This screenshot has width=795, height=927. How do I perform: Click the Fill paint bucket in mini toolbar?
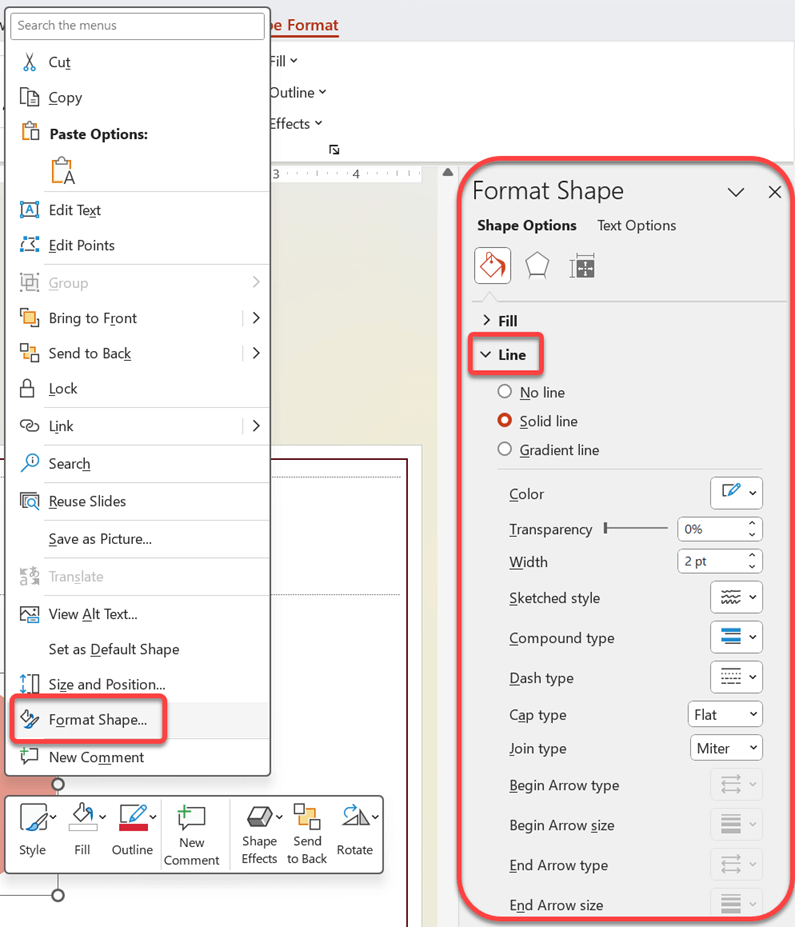[82, 818]
